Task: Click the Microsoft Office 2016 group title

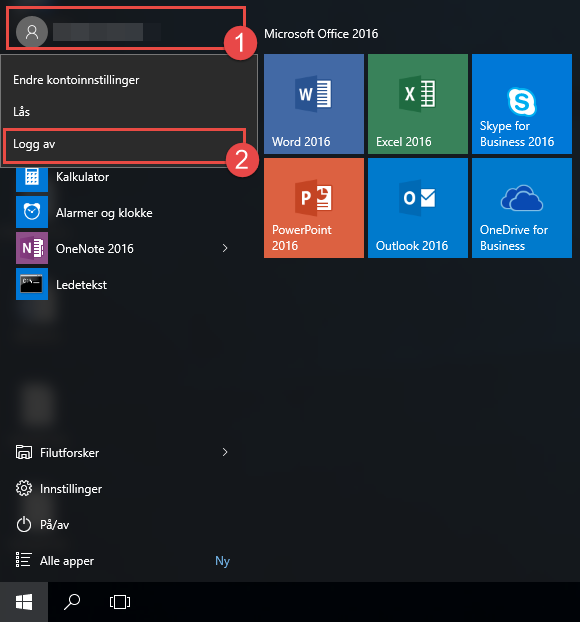Action: [x=321, y=34]
